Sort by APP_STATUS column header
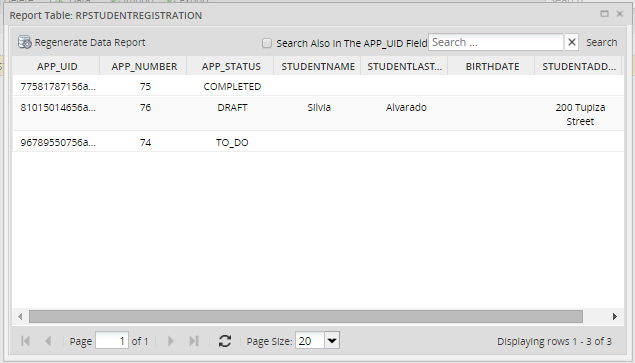 (231, 66)
